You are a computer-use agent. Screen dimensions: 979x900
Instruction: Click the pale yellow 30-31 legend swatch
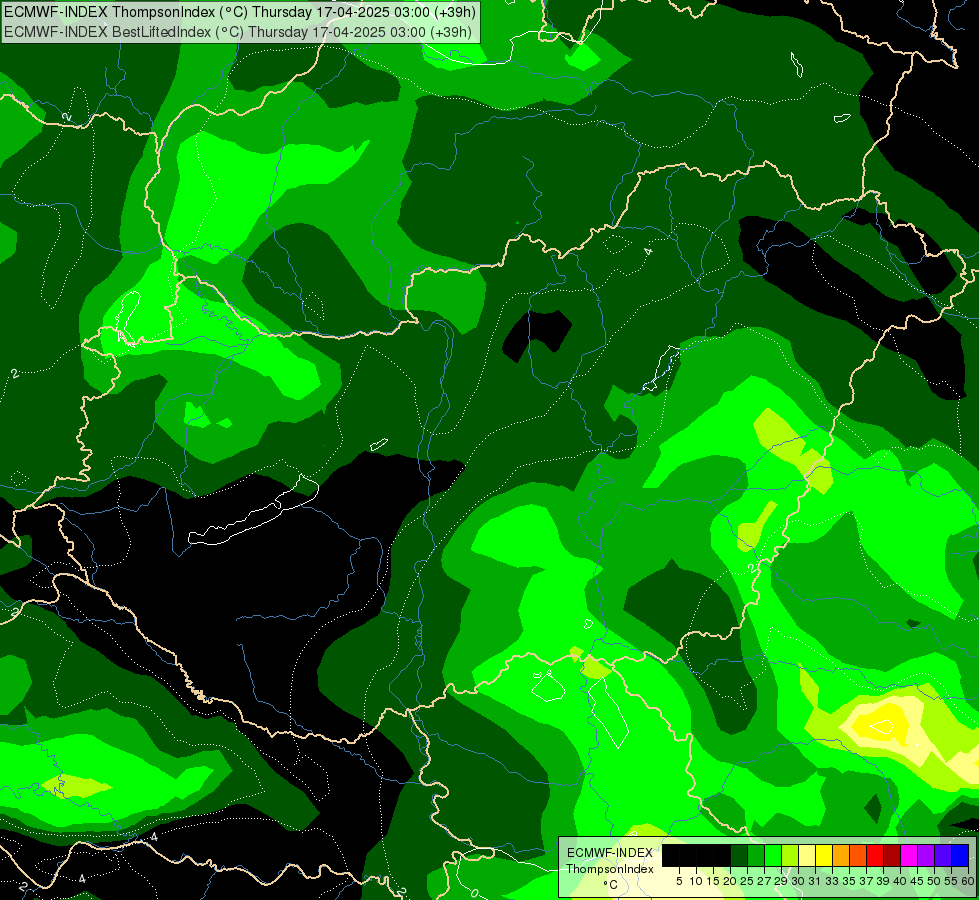[807, 855]
